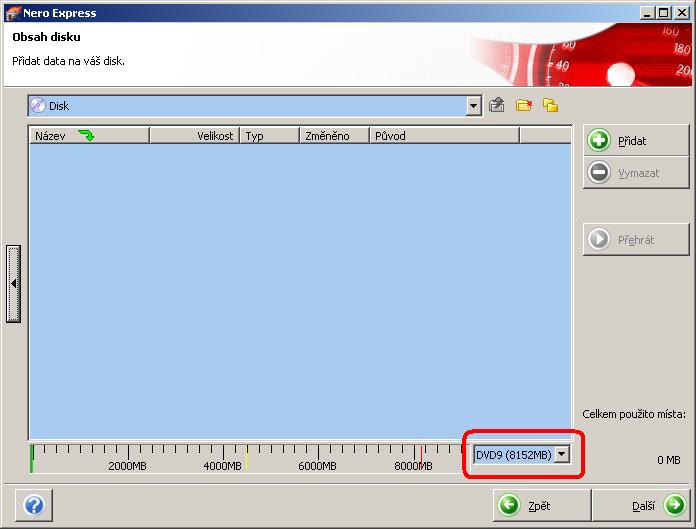Maximize the Nero Express window

coord(664,13)
